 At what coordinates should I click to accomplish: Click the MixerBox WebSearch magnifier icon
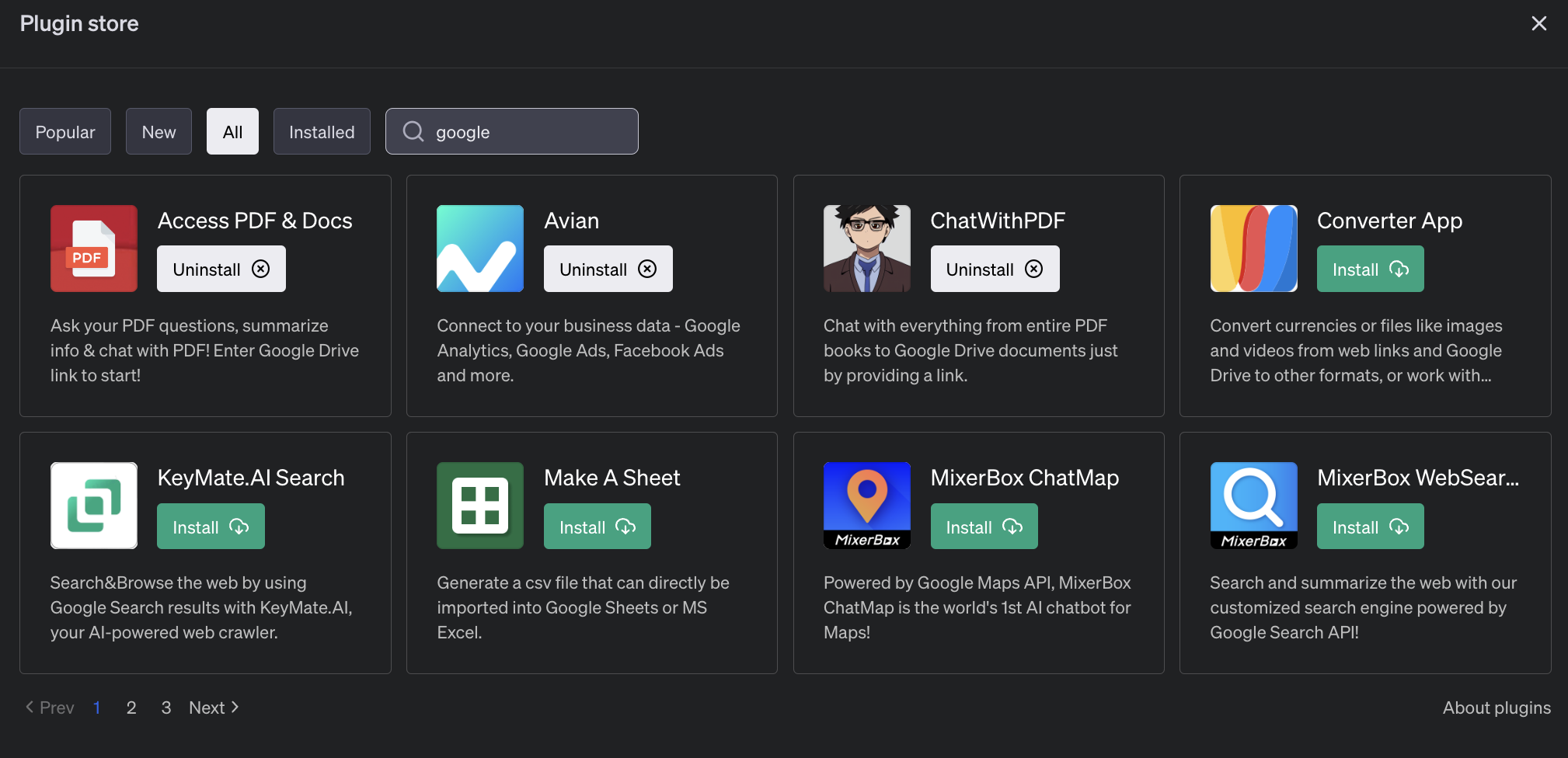[x=1253, y=506]
